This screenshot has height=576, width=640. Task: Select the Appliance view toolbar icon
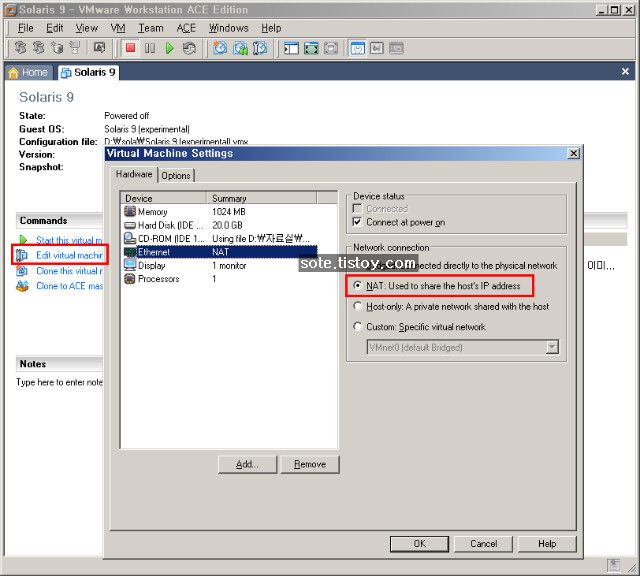[x=396, y=48]
